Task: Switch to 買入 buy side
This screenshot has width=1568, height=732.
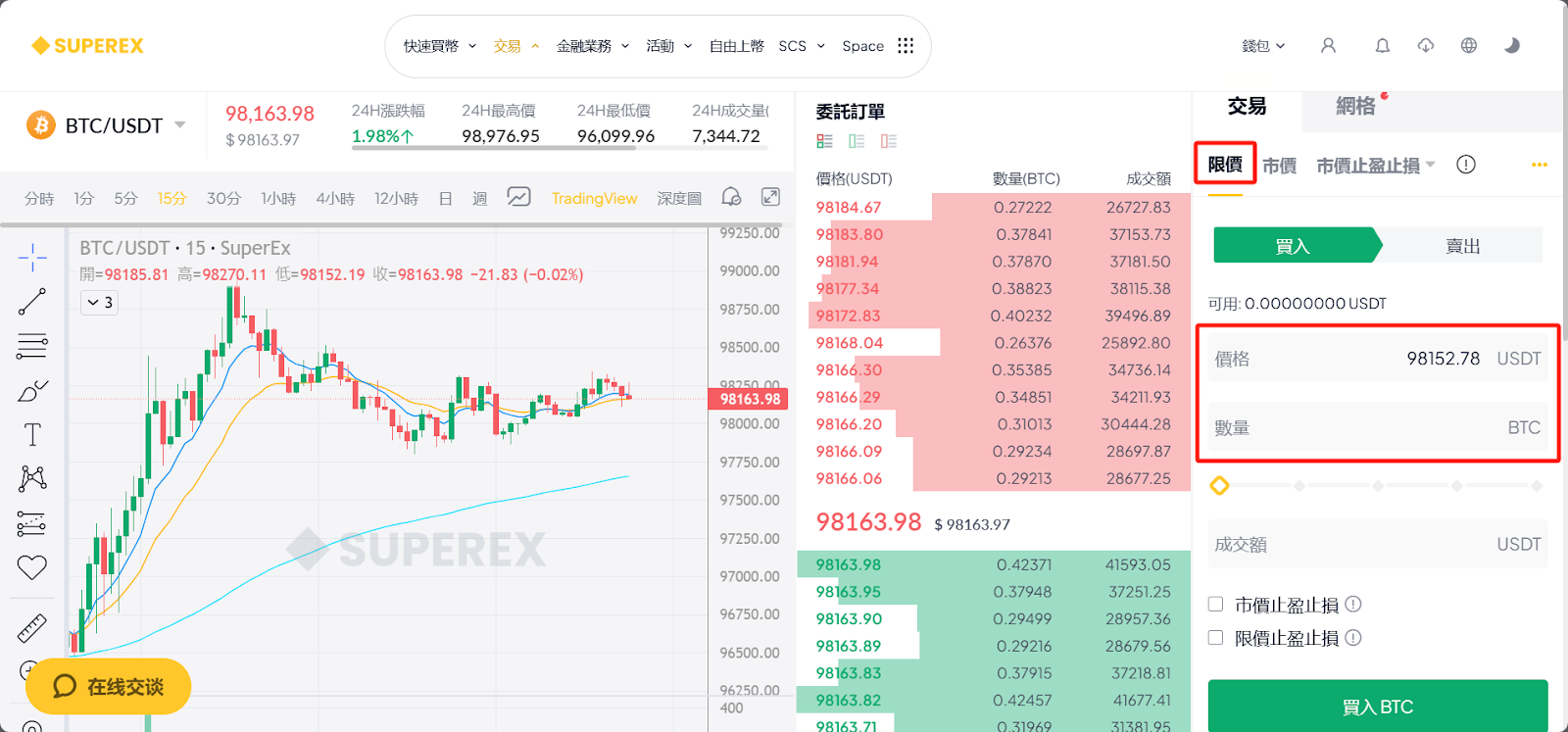Action: pos(1296,245)
